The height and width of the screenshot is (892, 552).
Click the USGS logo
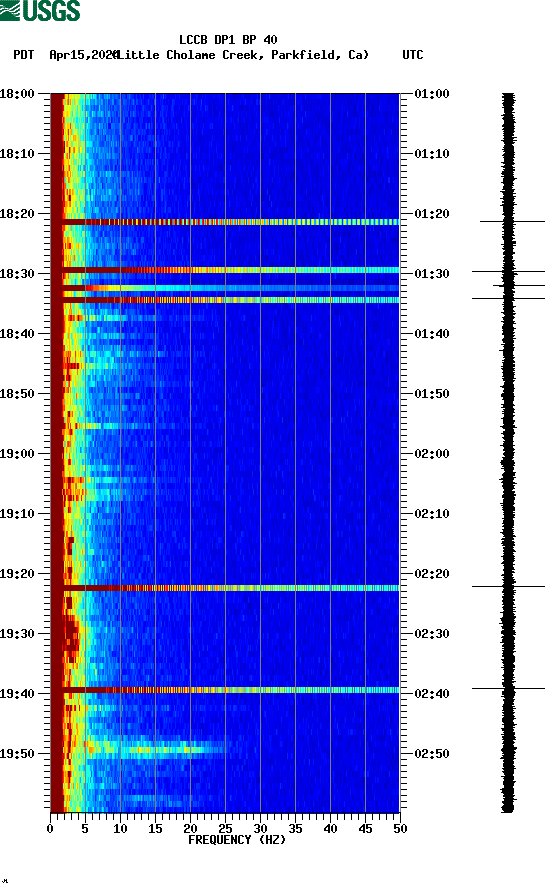(x=40, y=11)
